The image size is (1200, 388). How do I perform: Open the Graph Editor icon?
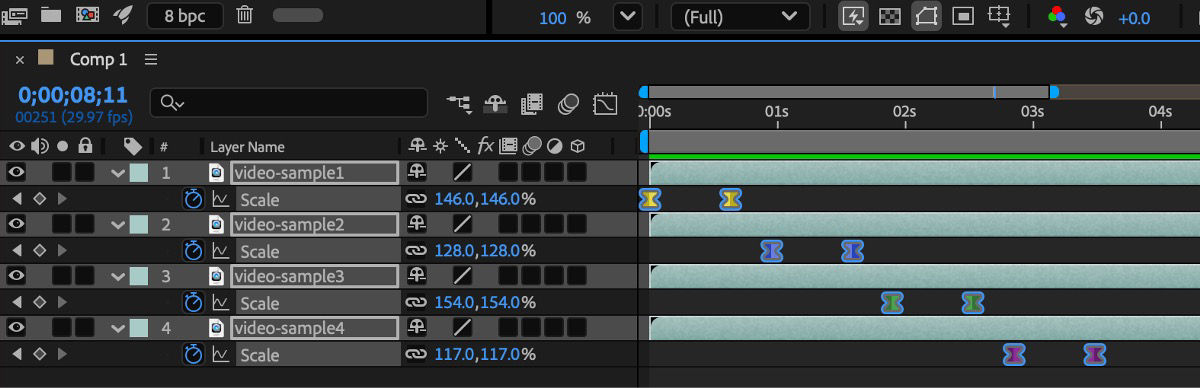point(606,102)
